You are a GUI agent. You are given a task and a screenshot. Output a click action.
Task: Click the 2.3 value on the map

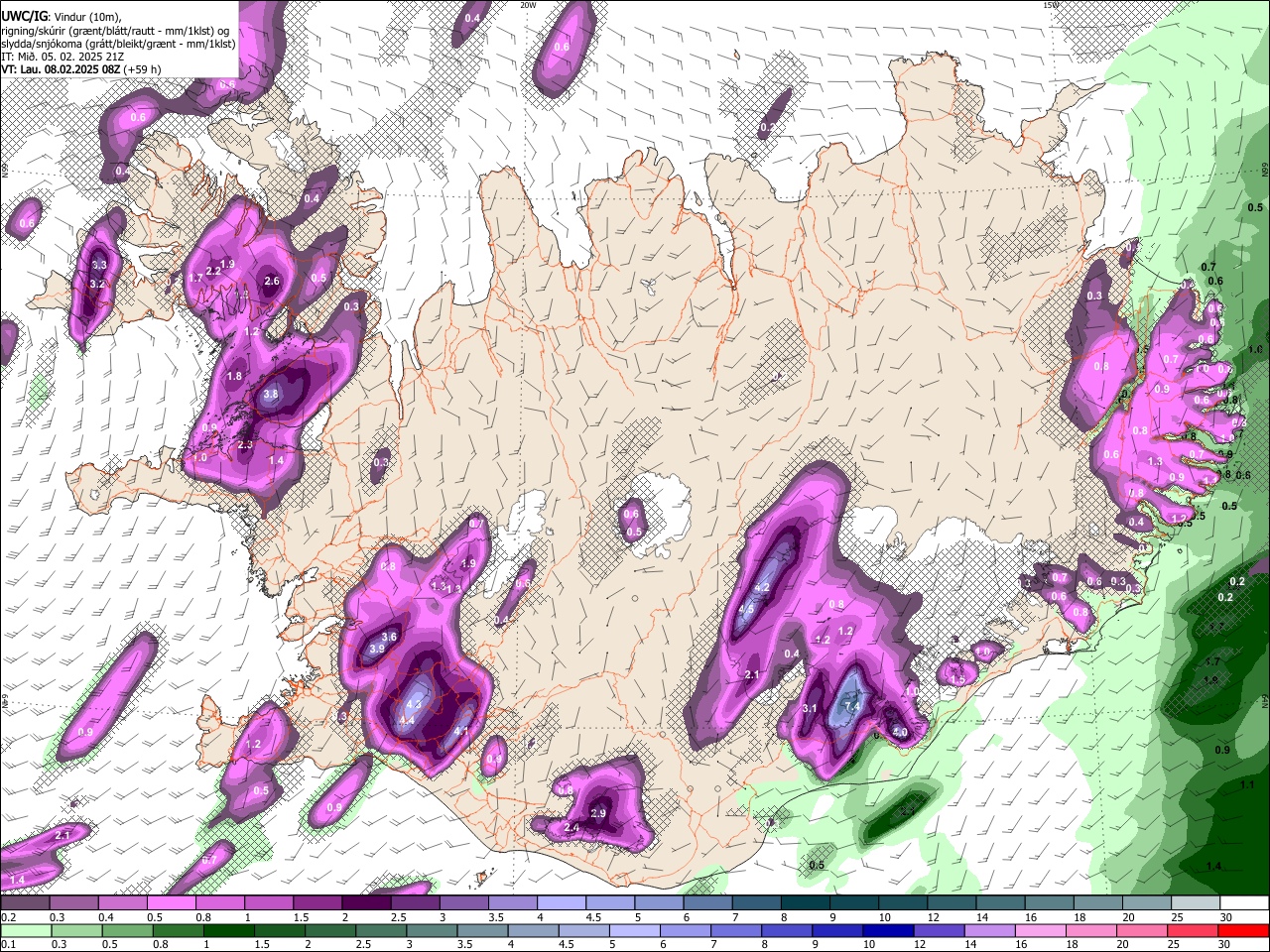(x=246, y=445)
